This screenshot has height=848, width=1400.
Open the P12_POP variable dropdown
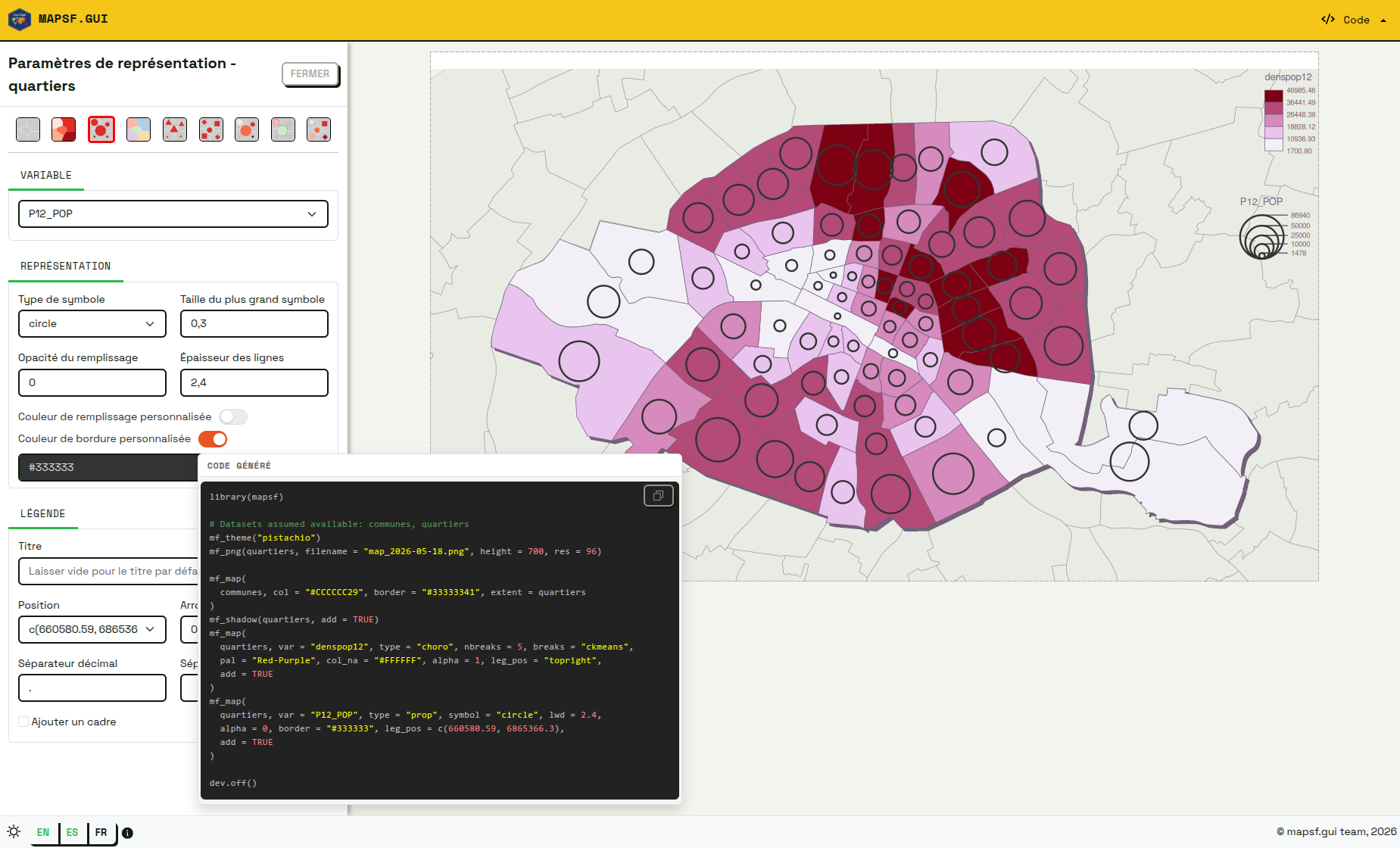coord(173,214)
